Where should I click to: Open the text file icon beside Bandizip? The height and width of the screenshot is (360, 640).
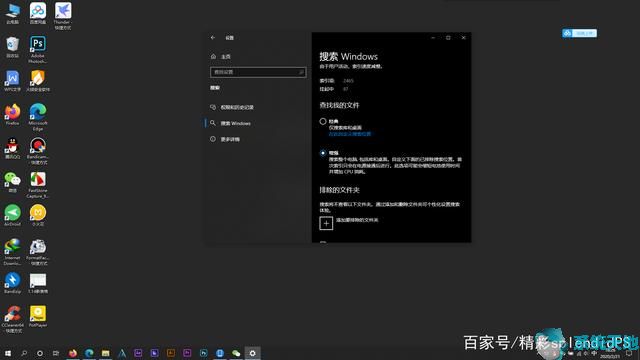(38, 283)
